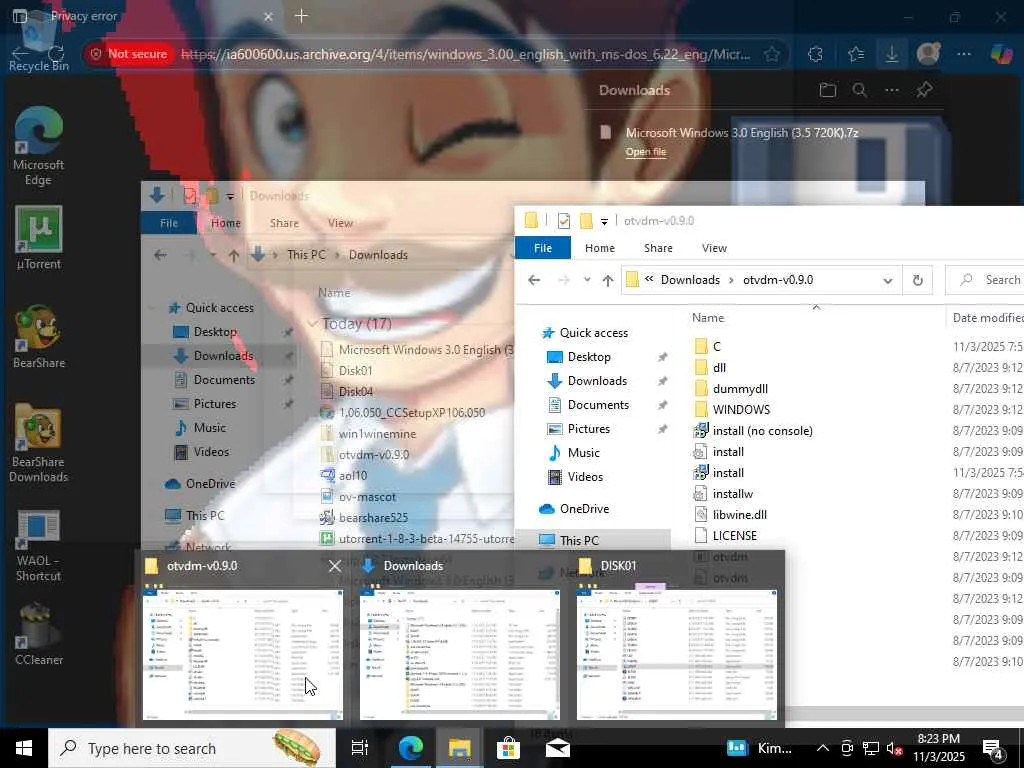Open BearShare Downloads desktop folder
This screenshot has width=1024, height=768.
[x=38, y=444]
